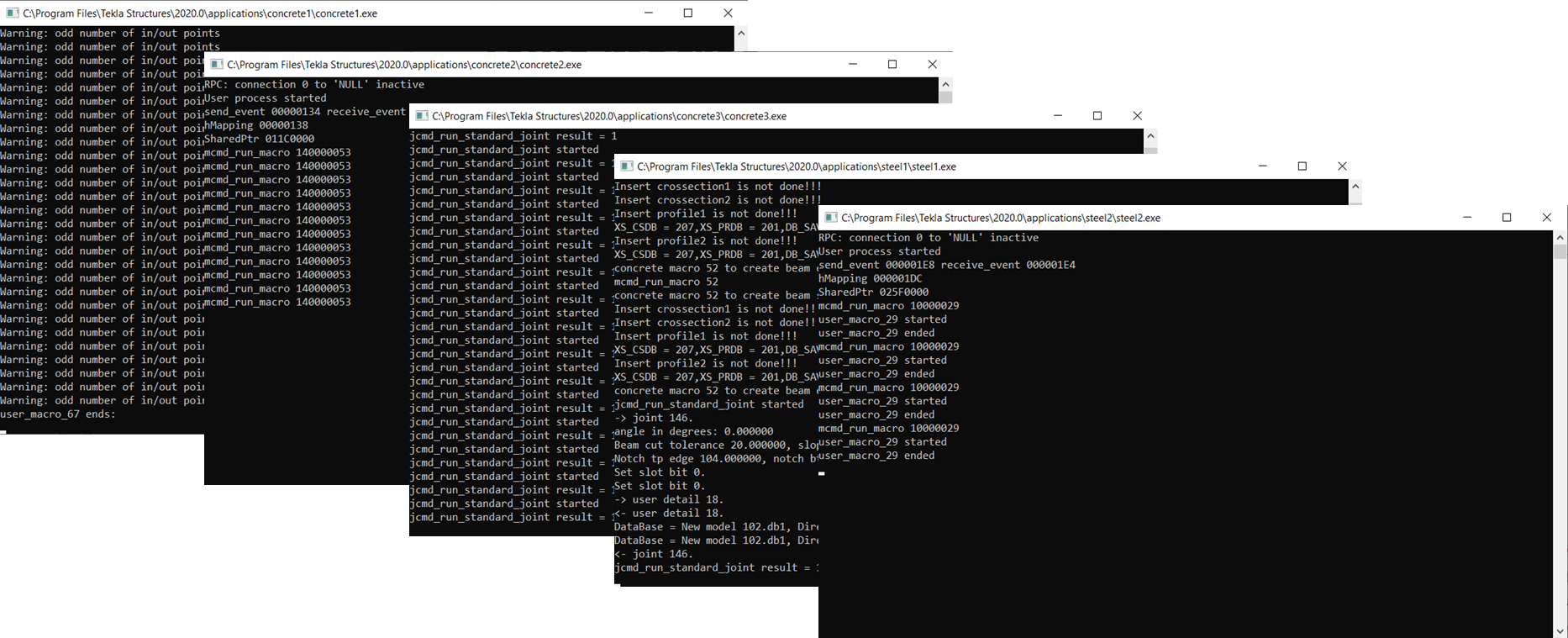Click scroll-up arrow in steel1.exe window
This screenshot has height=638, width=1568.
pos(1355,187)
